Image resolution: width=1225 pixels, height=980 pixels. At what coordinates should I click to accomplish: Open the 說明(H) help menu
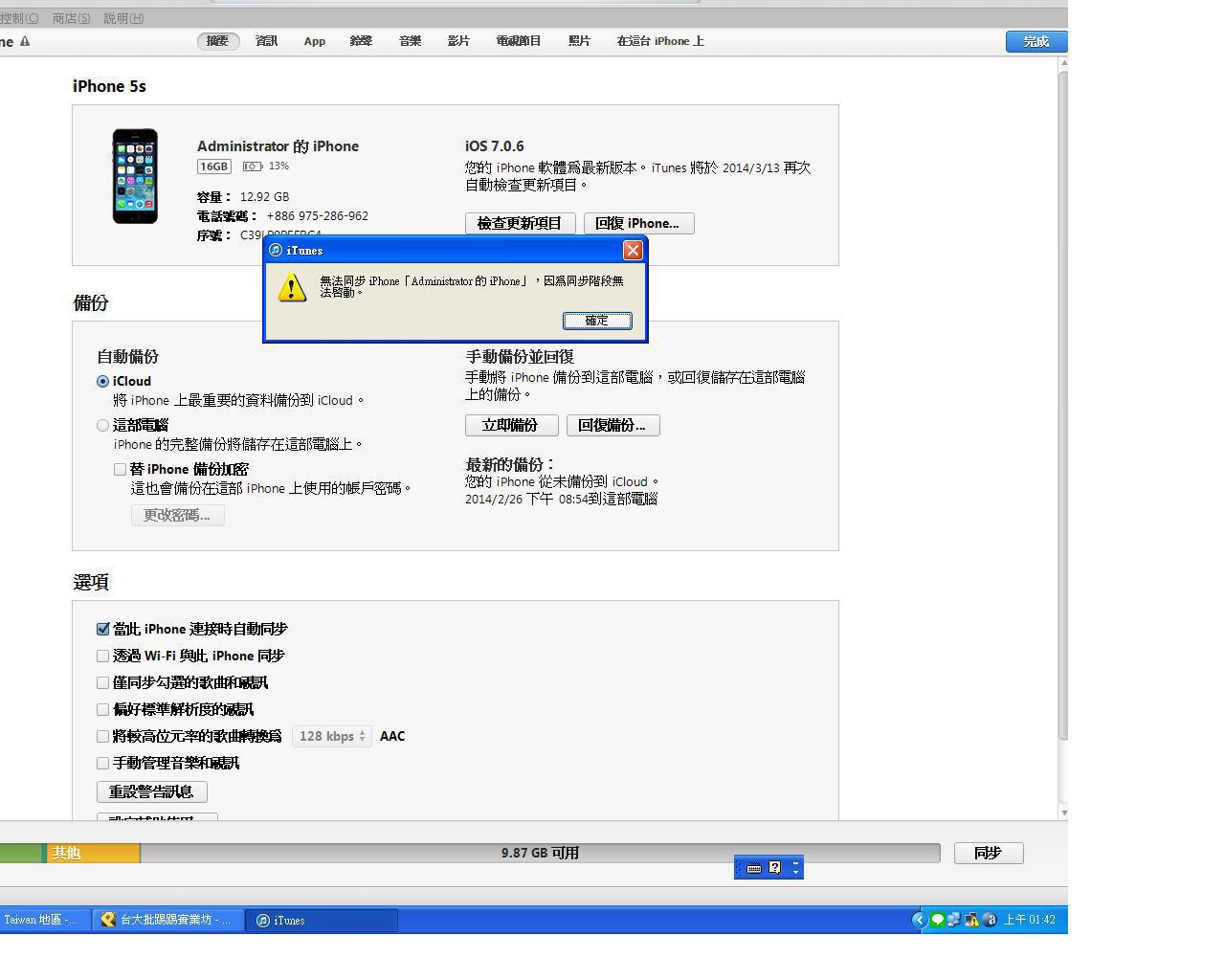(123, 18)
